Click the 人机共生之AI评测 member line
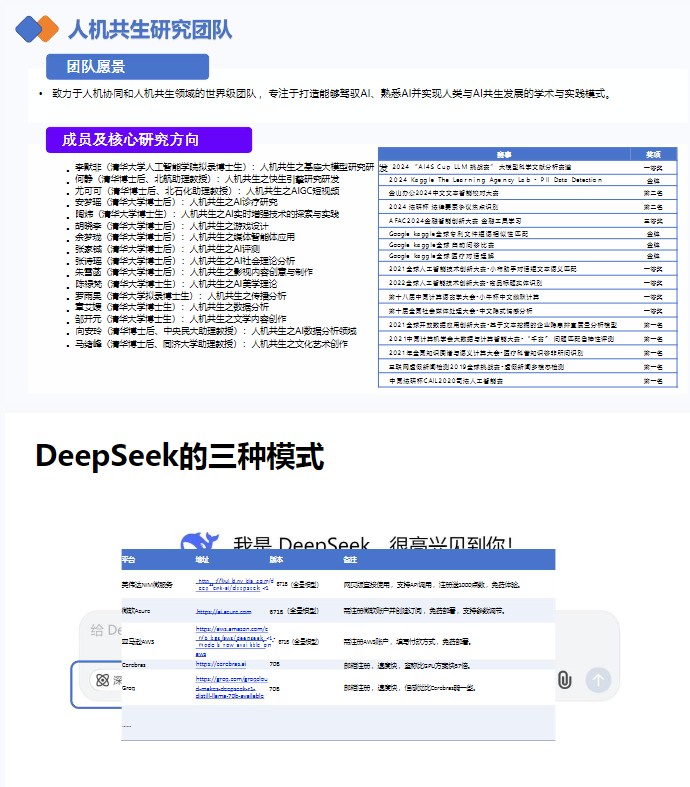This screenshot has height=787, width=690. point(167,249)
